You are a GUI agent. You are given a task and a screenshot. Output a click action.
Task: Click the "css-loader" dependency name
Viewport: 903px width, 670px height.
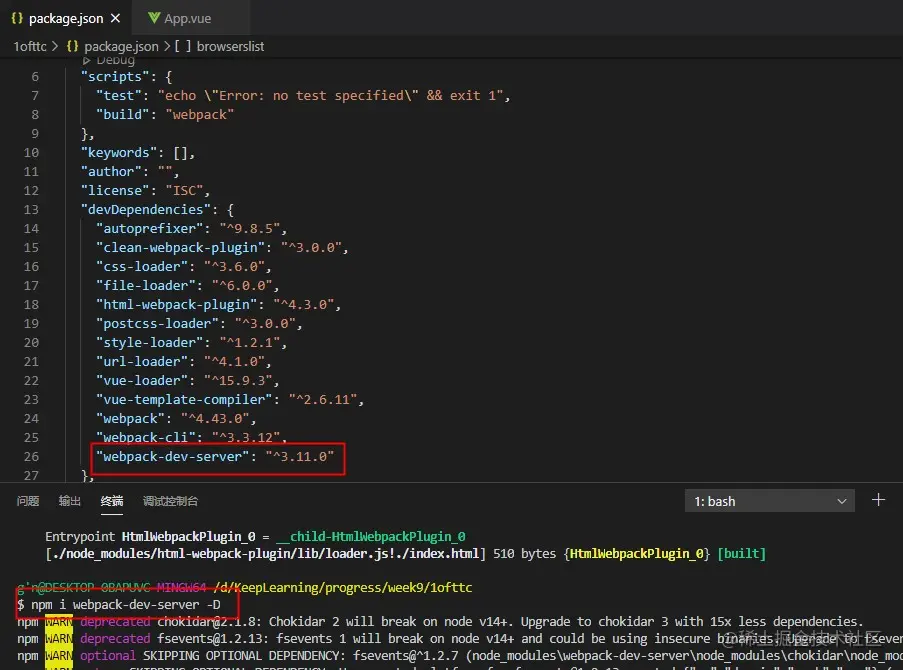pos(142,267)
